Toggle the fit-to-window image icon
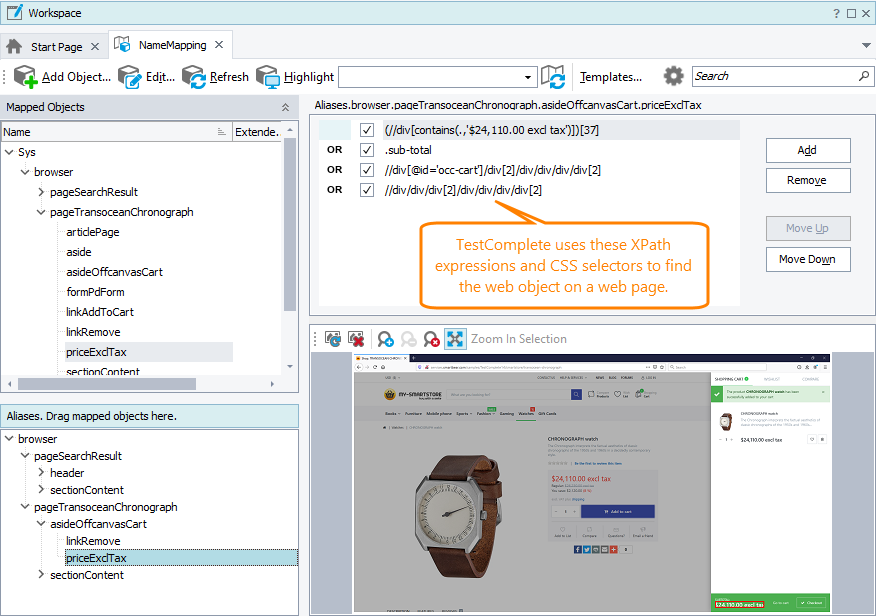Viewport: 876px width, 616px height. [x=455, y=339]
